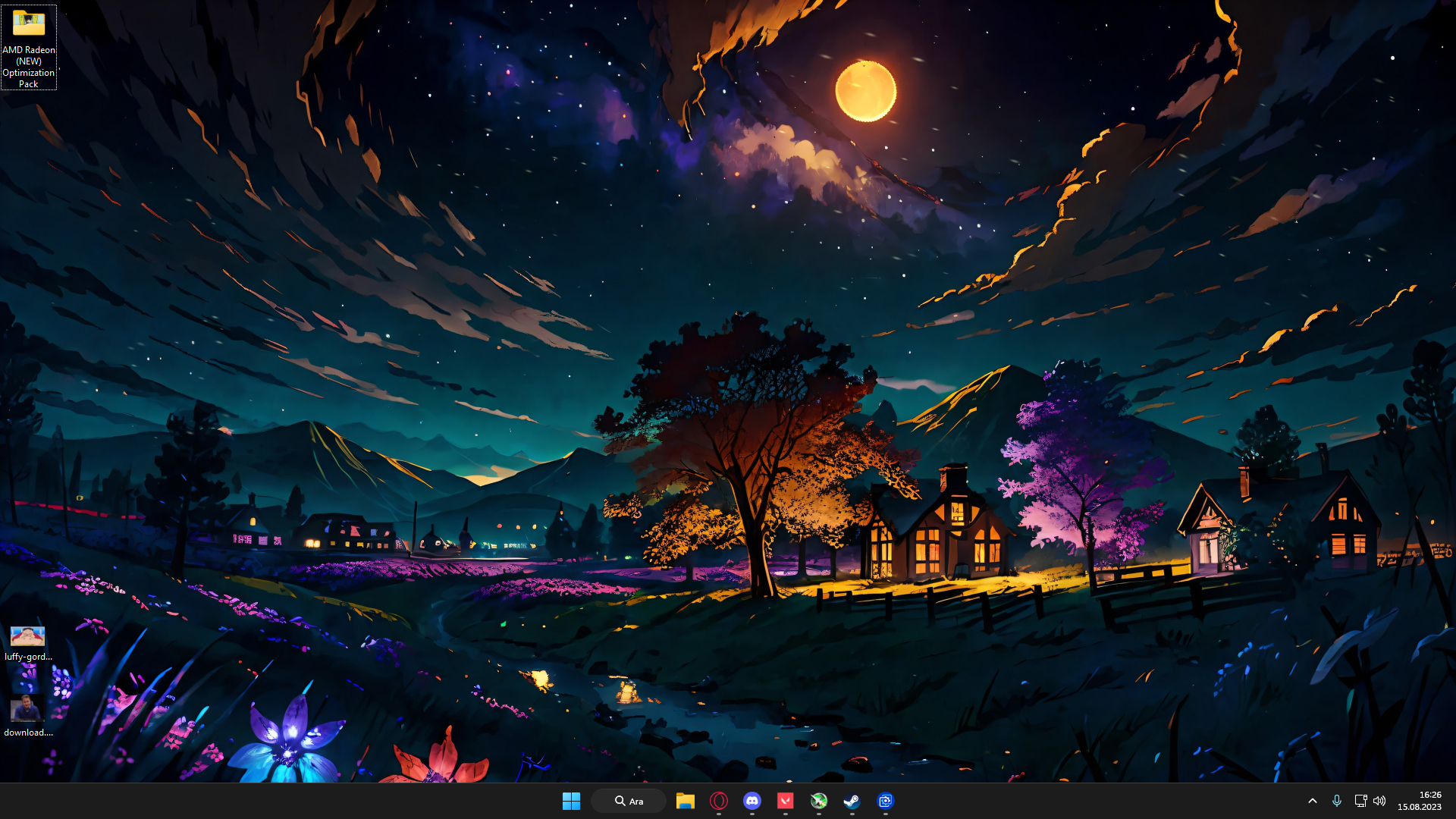Open Opera GX browser in the taskbar
This screenshot has width=1456, height=819.
coord(719,801)
